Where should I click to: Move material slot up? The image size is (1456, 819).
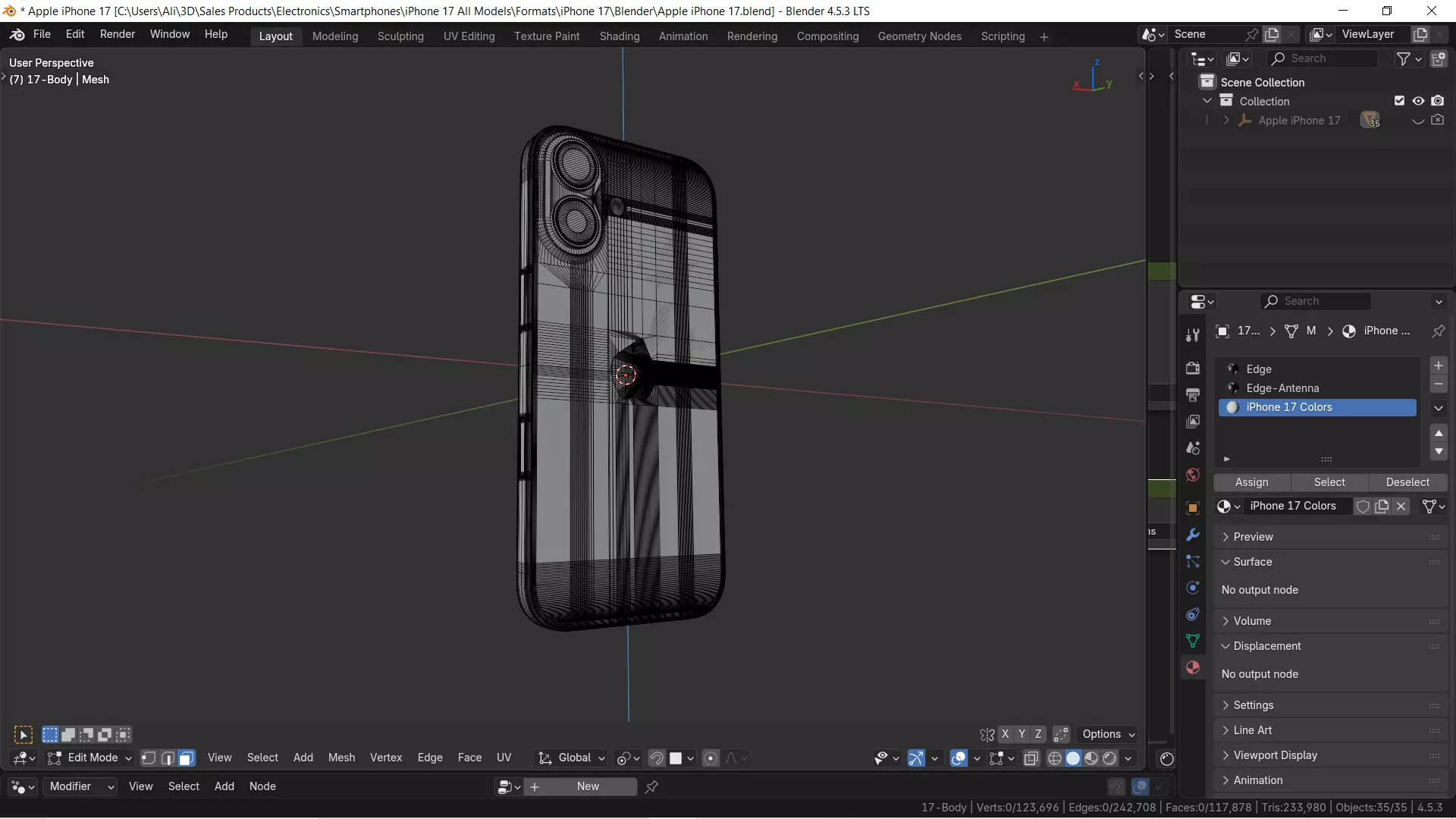1439,433
